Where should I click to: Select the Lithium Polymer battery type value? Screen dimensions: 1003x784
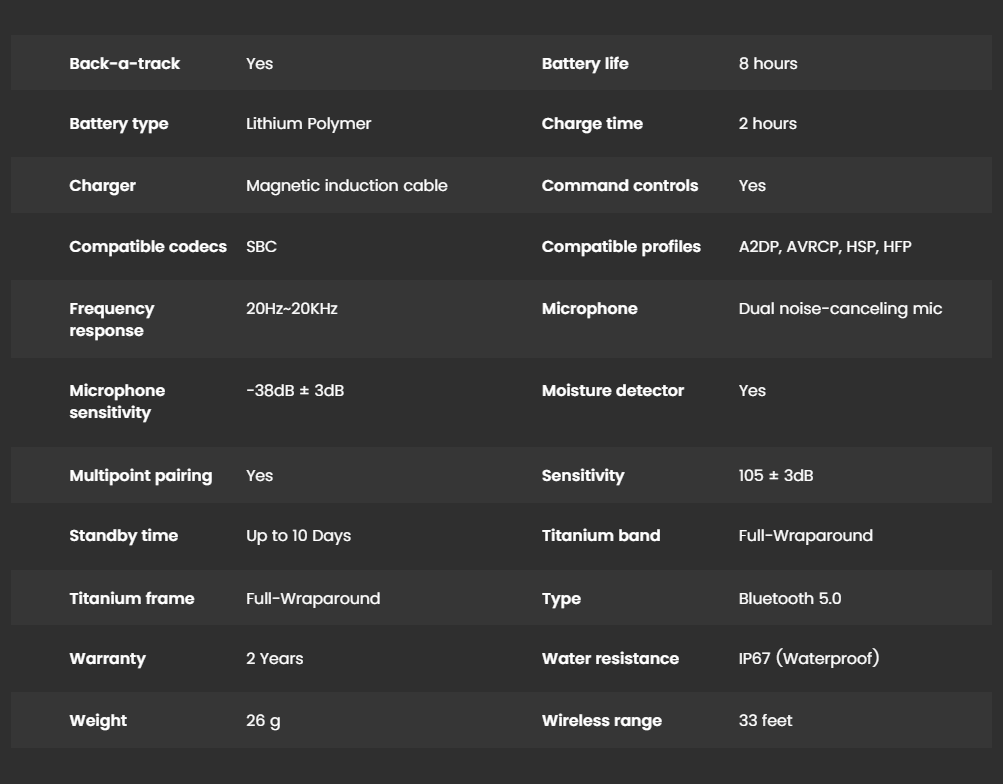tap(308, 123)
